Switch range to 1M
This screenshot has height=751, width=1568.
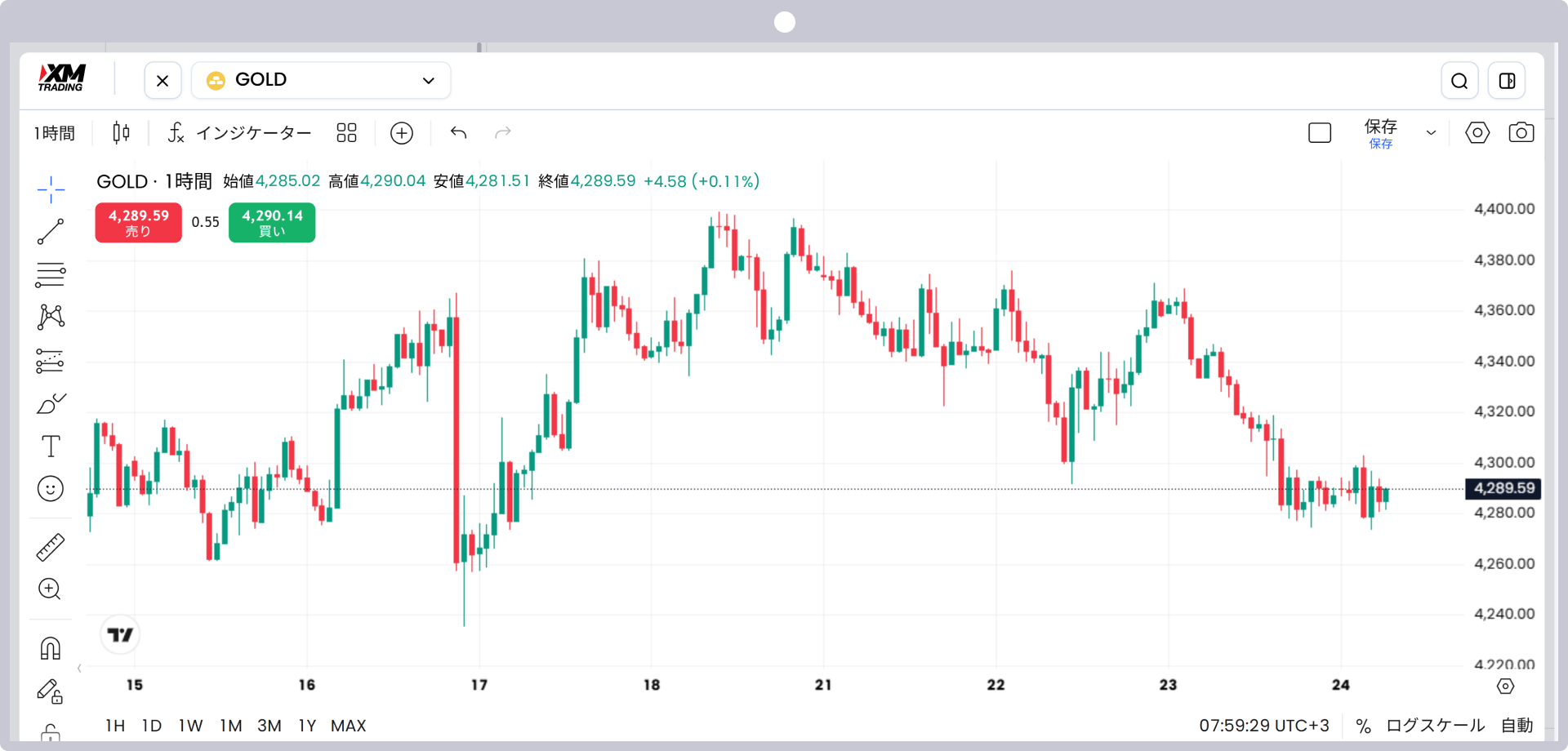231,726
